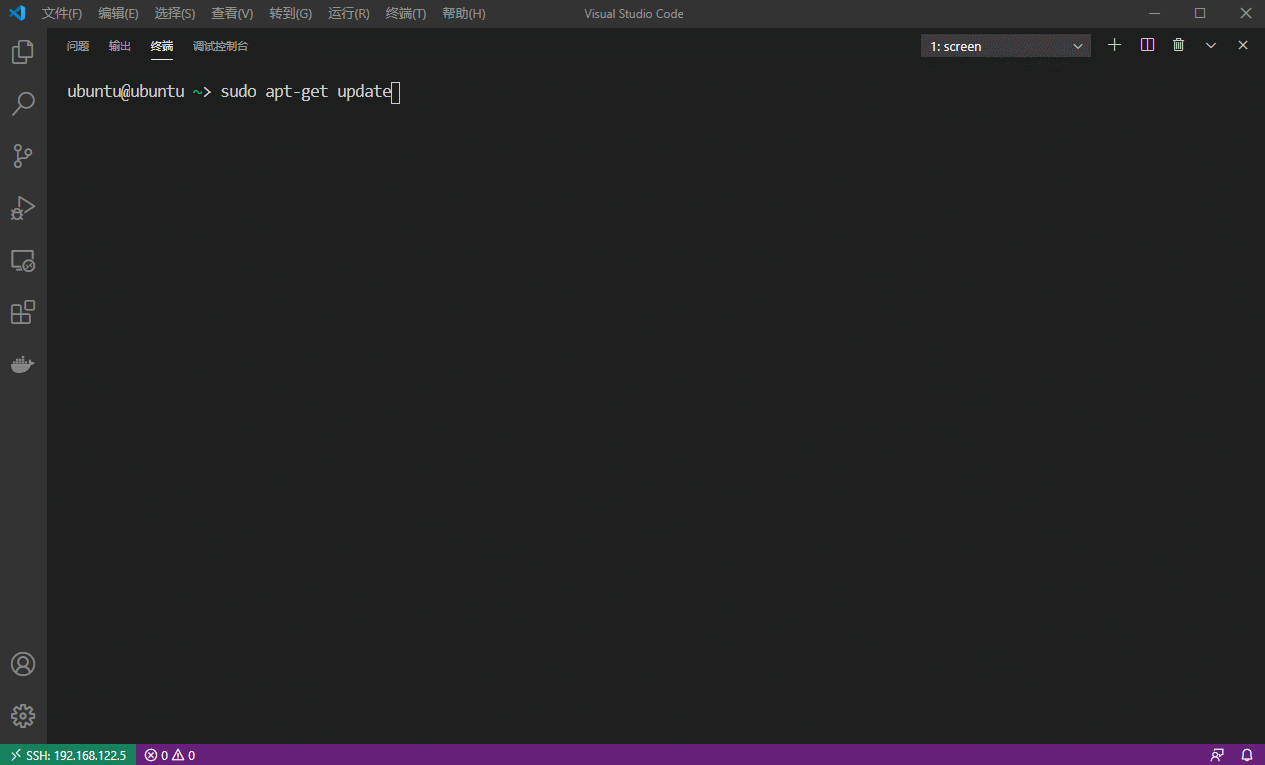Open the 编辑(E) menu
The height and width of the screenshot is (765, 1265).
[118, 13]
